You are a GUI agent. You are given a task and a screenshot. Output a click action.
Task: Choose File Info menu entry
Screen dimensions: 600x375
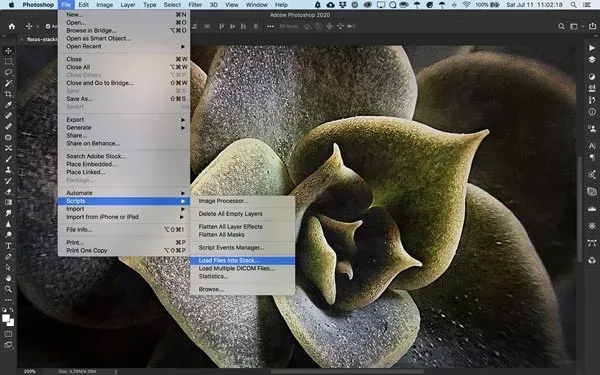pyautogui.click(x=124, y=230)
